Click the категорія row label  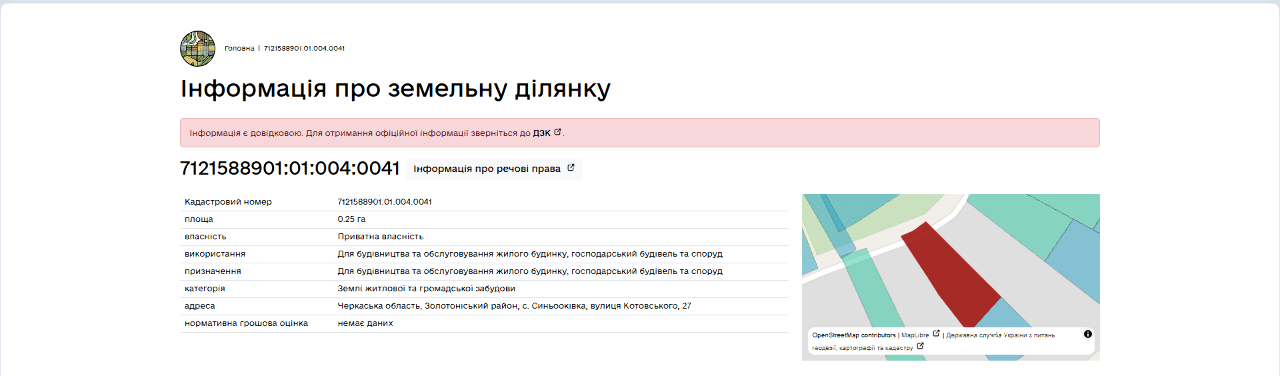[205, 288]
